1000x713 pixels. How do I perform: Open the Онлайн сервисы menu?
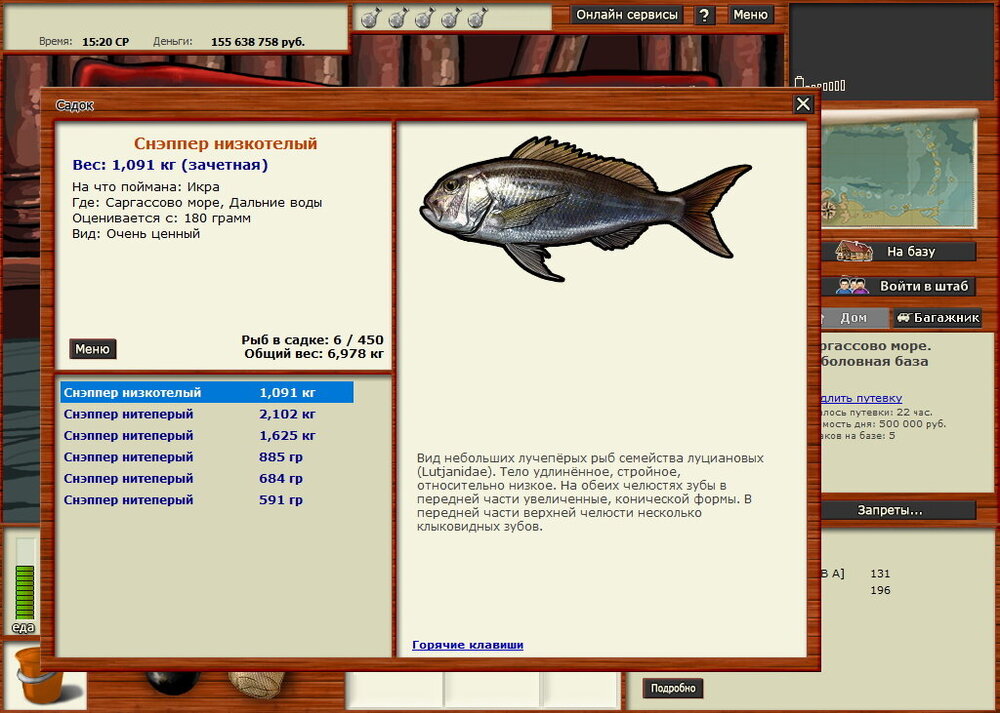[x=628, y=15]
